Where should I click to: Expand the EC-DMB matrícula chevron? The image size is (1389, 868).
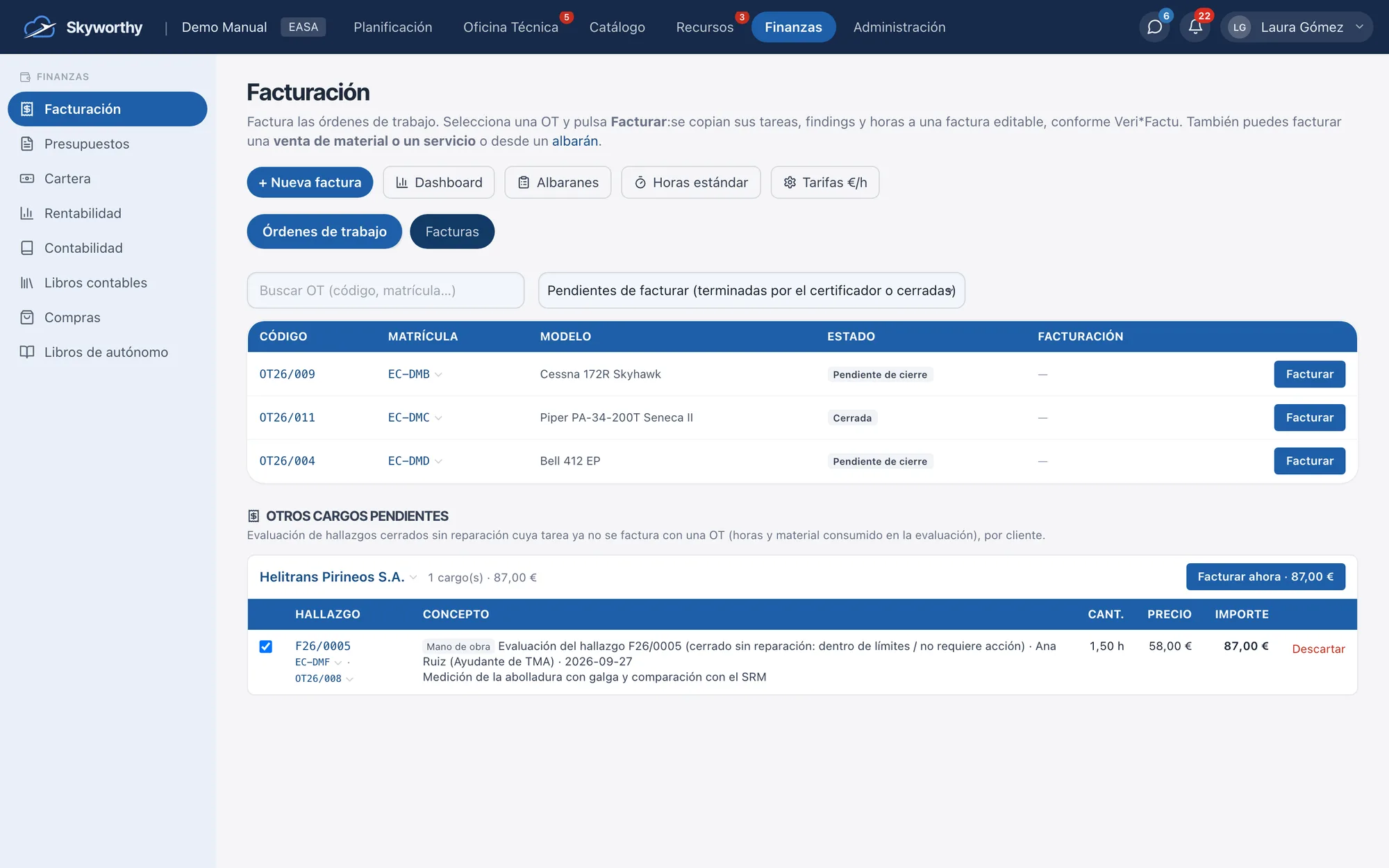pyautogui.click(x=438, y=374)
